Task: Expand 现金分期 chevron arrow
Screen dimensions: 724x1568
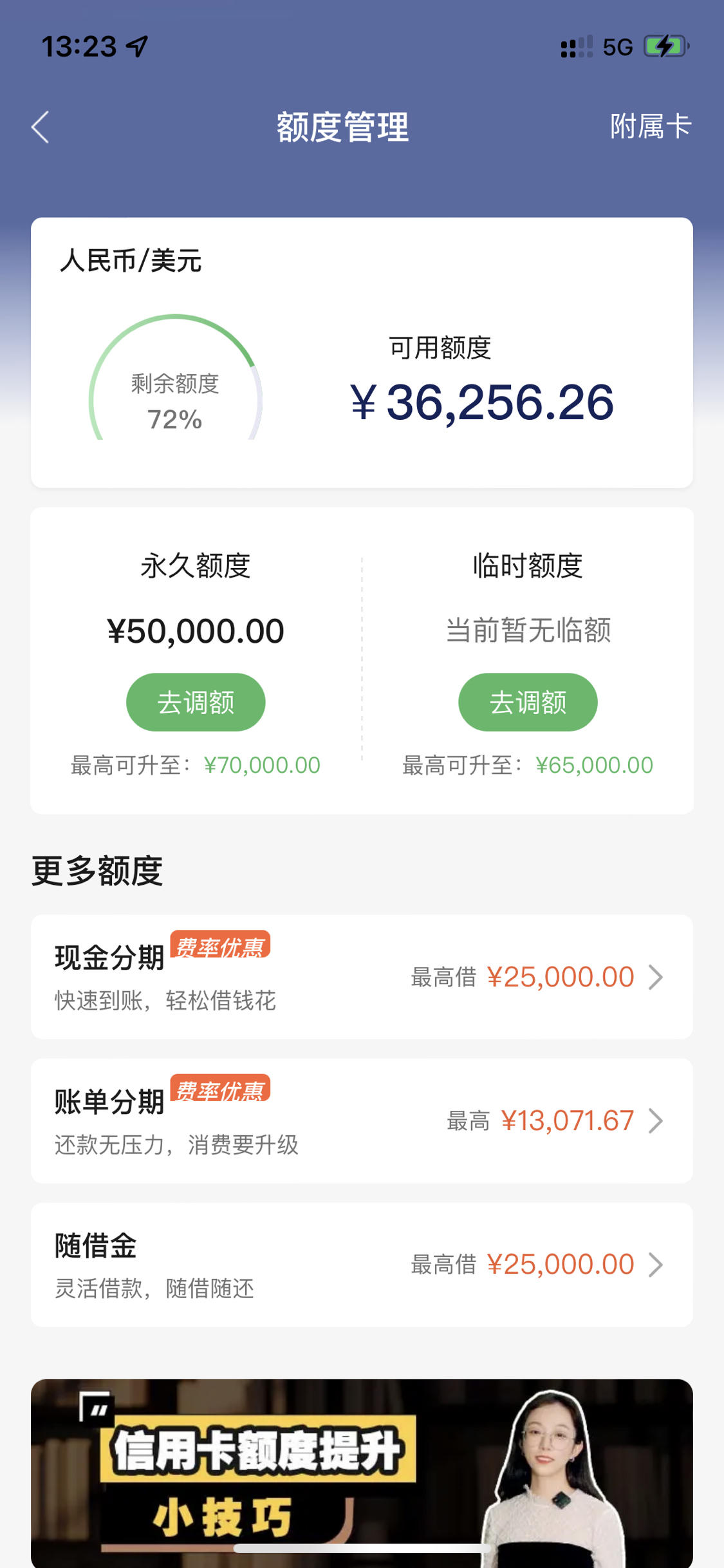Action: 656,977
